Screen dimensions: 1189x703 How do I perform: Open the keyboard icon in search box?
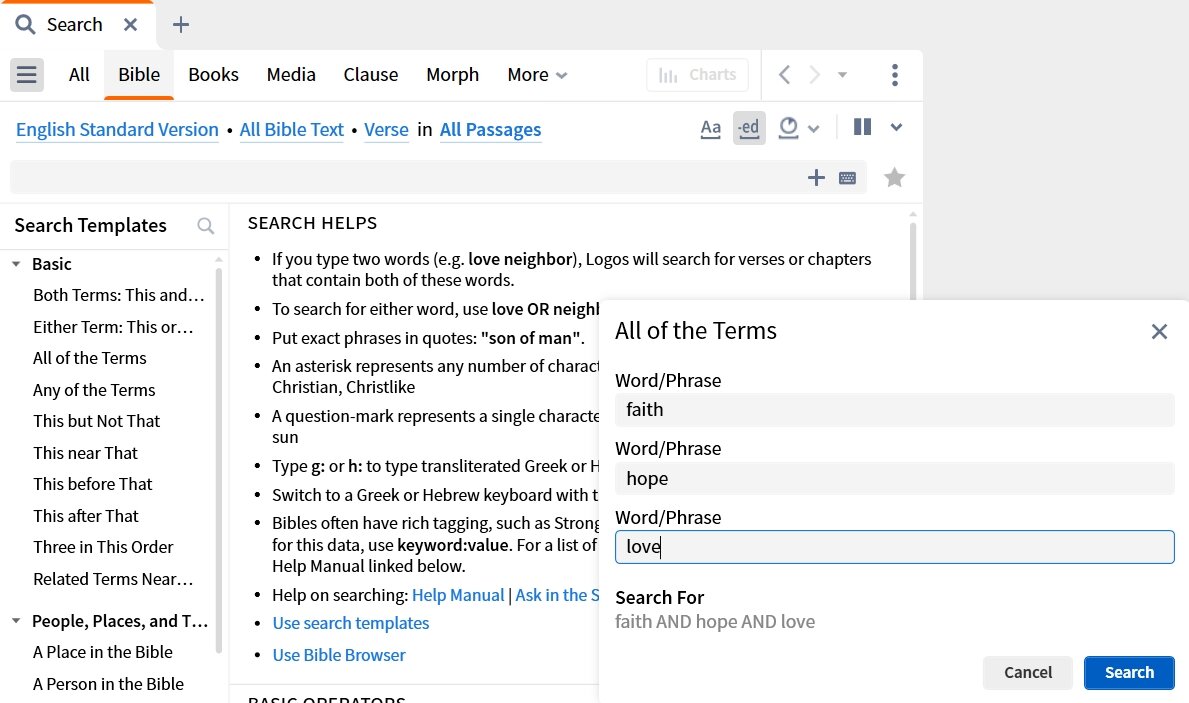click(848, 178)
